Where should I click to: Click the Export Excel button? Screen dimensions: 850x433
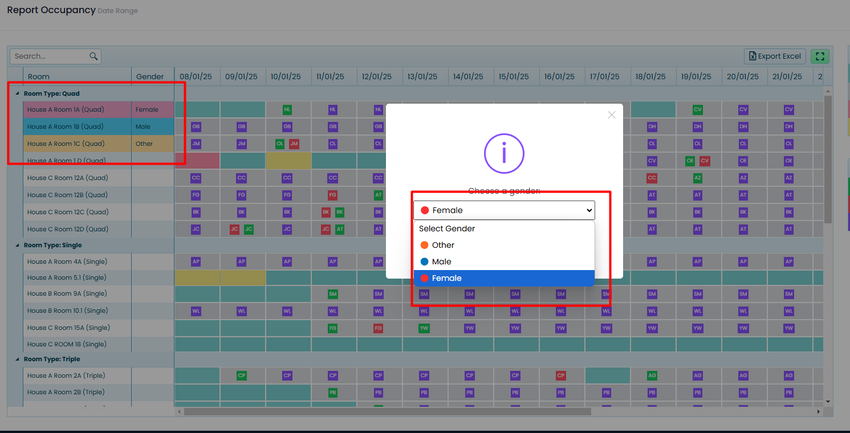coord(775,57)
